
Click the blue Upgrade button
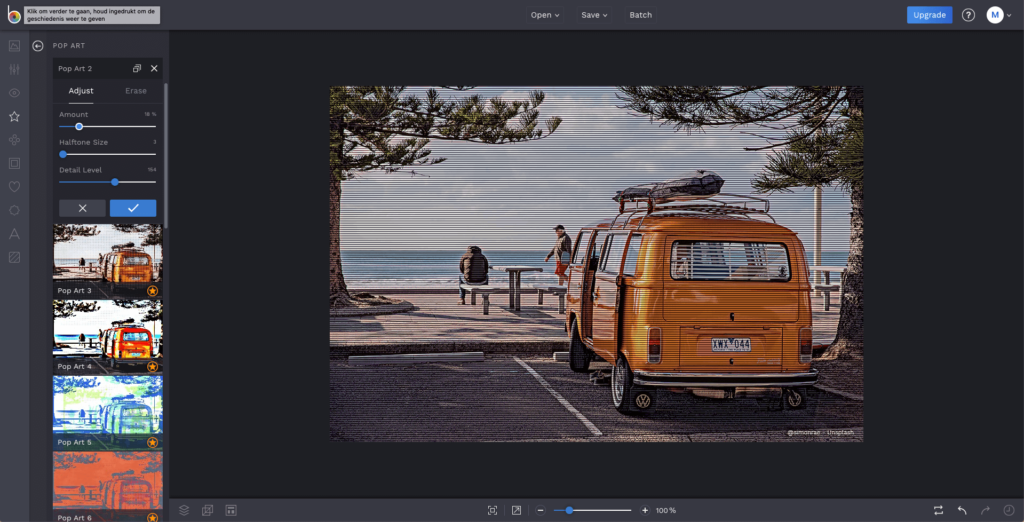pos(929,15)
